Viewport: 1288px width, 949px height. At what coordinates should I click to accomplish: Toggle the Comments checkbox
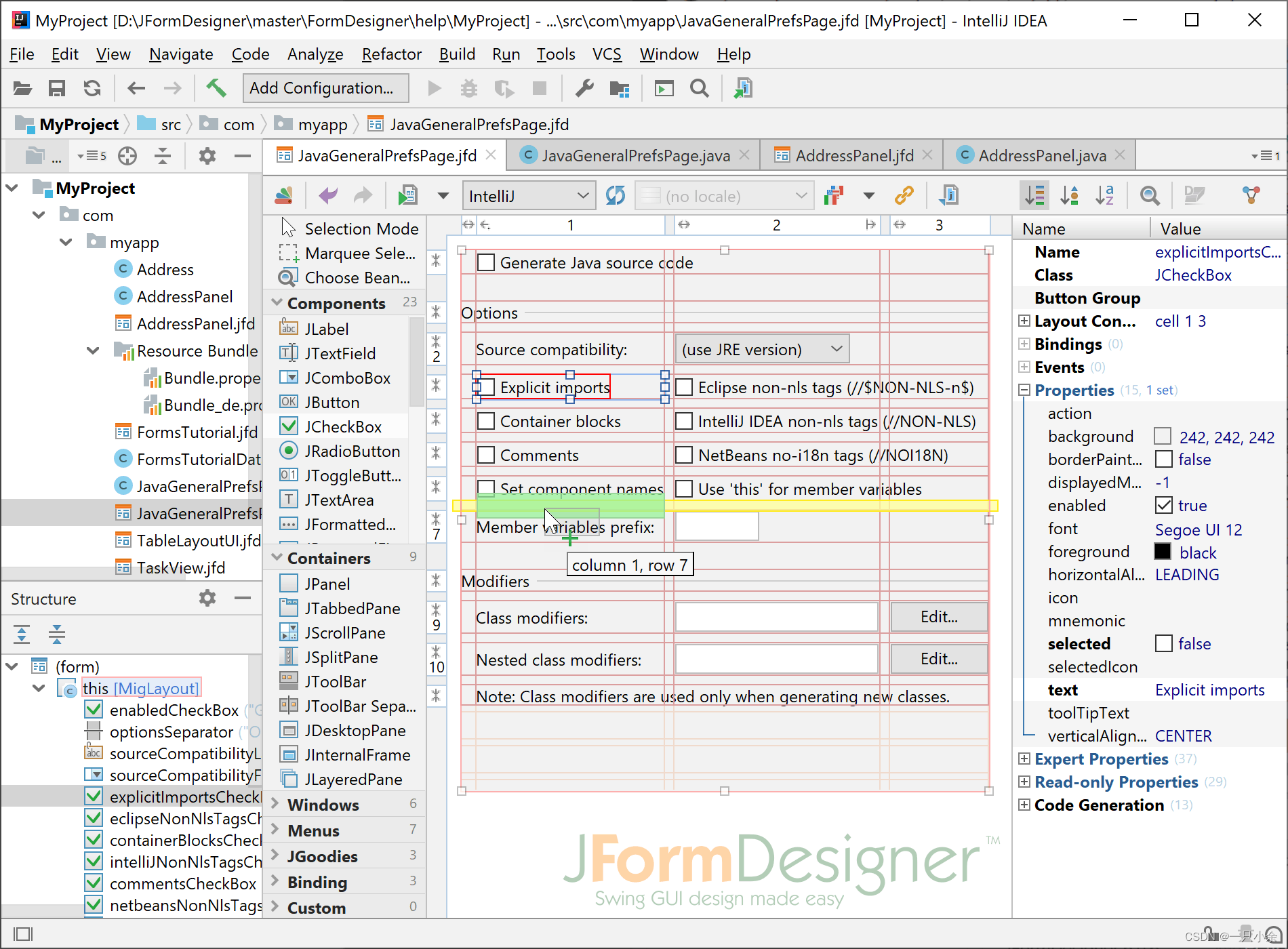(x=485, y=455)
